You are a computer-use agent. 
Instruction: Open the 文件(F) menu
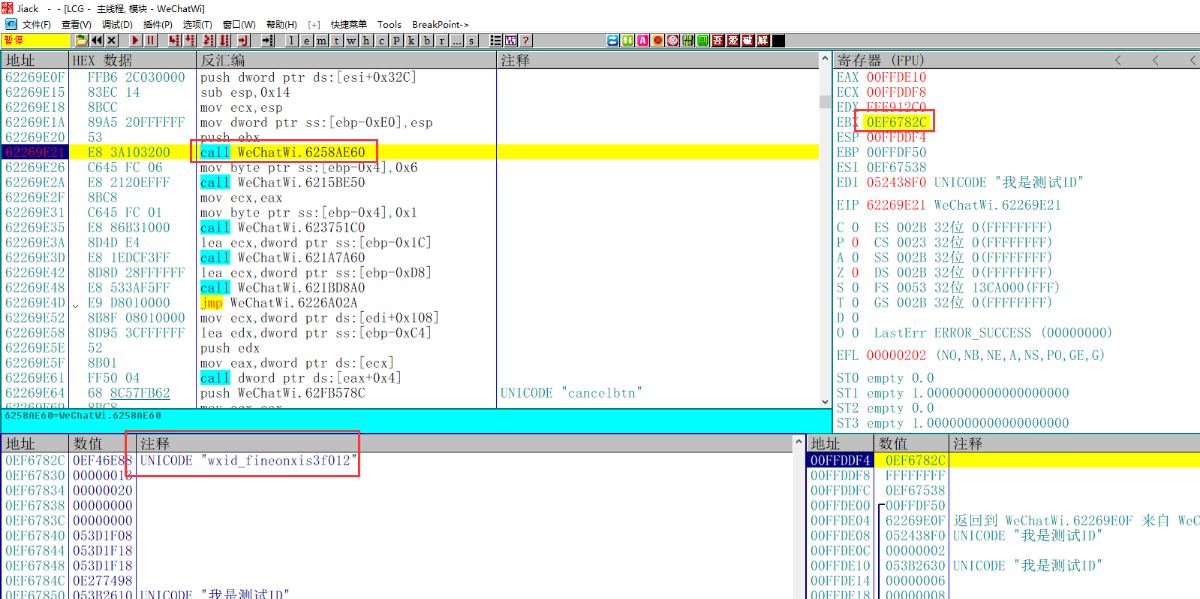(36, 24)
